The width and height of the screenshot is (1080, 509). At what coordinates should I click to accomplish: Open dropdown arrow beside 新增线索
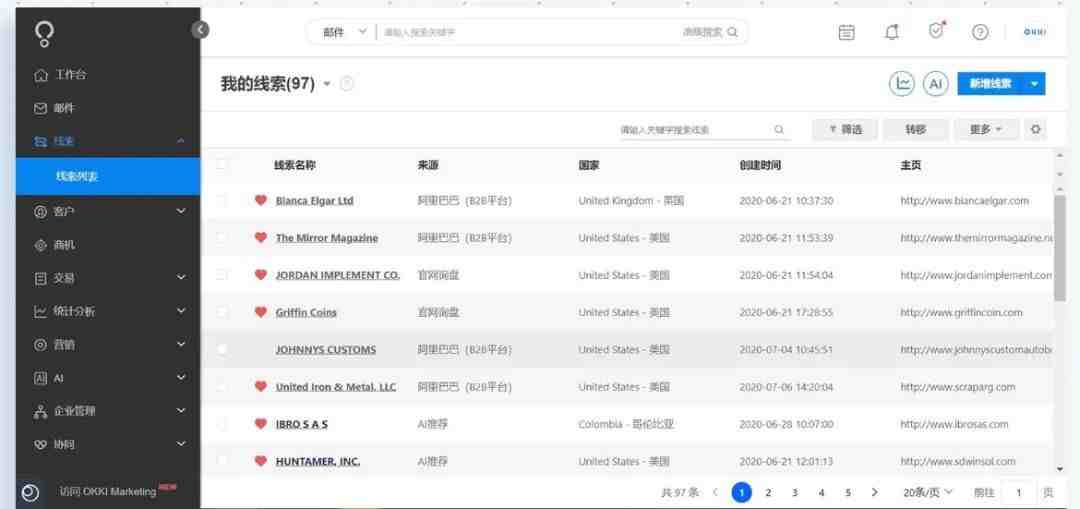point(1035,83)
